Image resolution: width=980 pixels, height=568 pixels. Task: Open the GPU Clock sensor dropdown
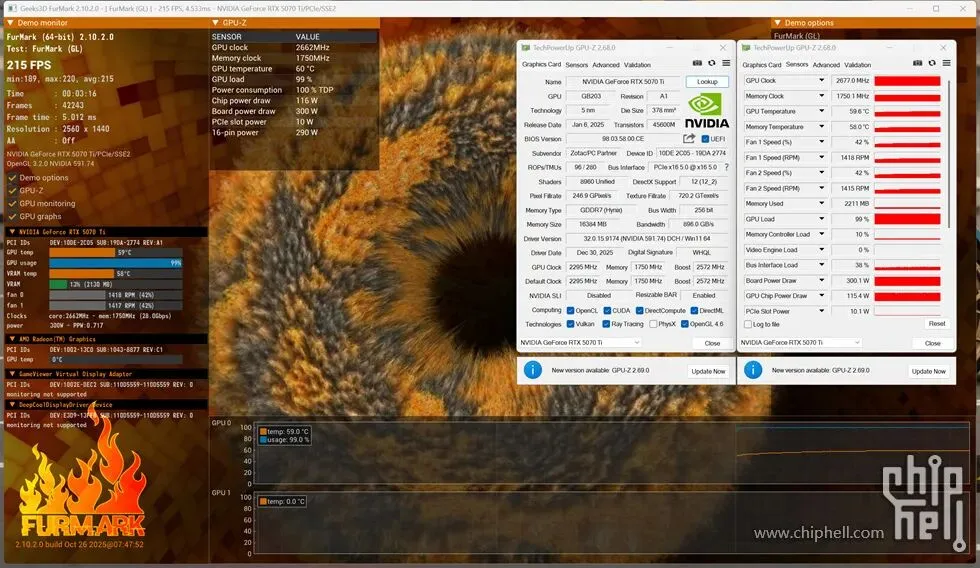[x=821, y=81]
